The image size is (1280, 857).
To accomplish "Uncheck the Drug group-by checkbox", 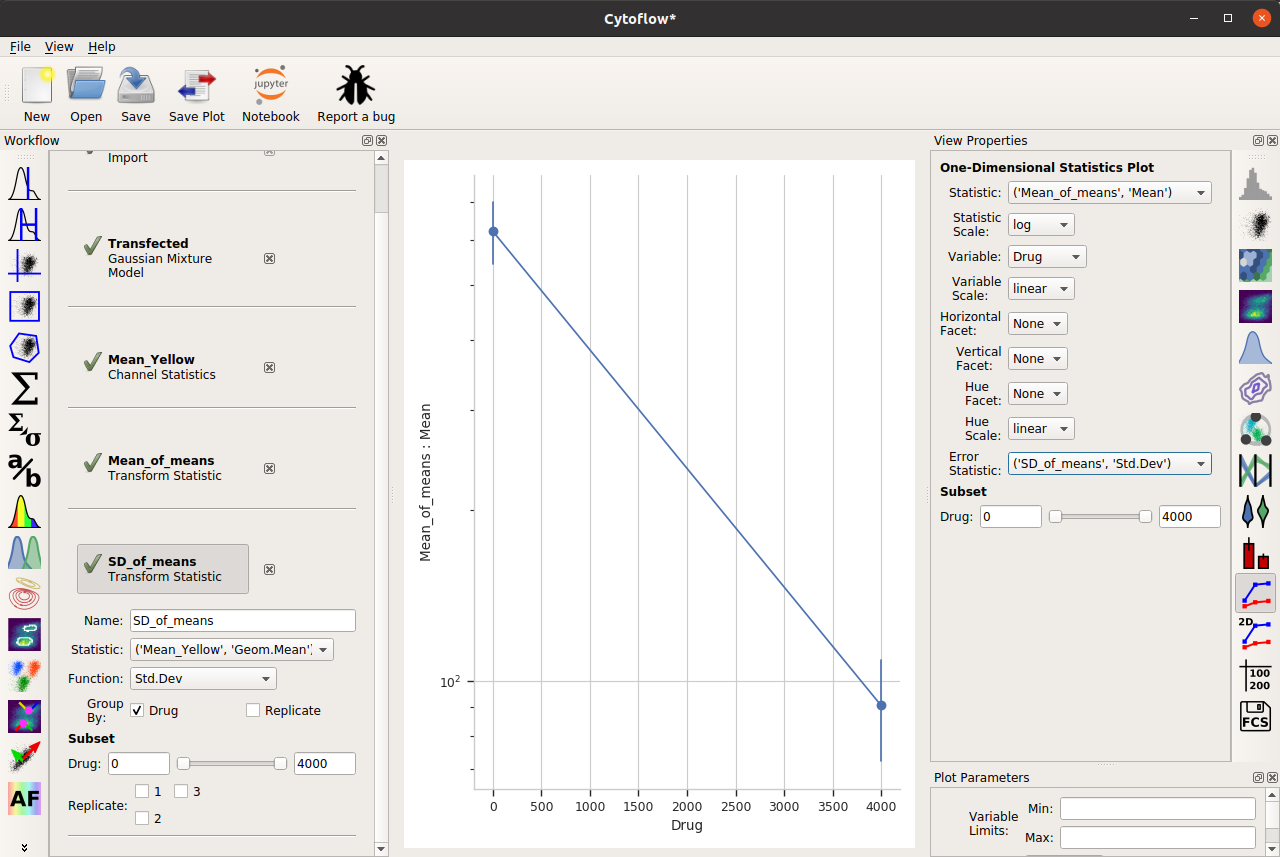I will [137, 710].
